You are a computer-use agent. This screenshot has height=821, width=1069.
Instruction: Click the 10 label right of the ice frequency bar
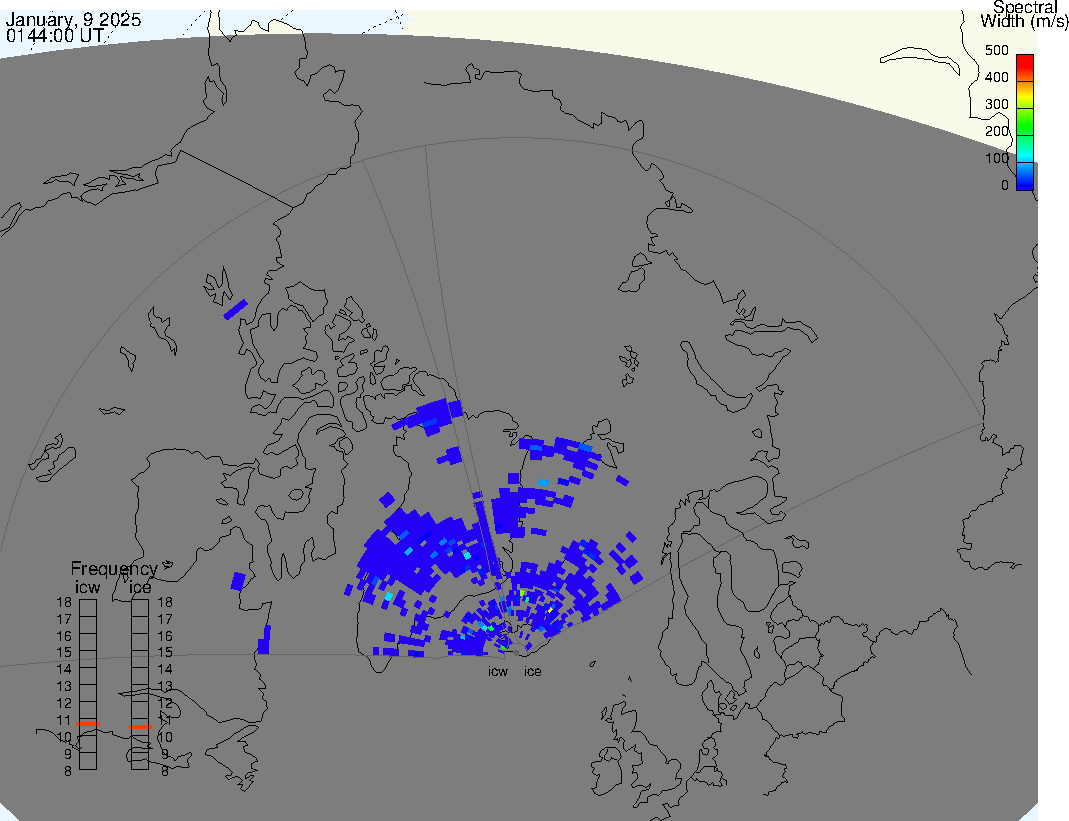165,737
